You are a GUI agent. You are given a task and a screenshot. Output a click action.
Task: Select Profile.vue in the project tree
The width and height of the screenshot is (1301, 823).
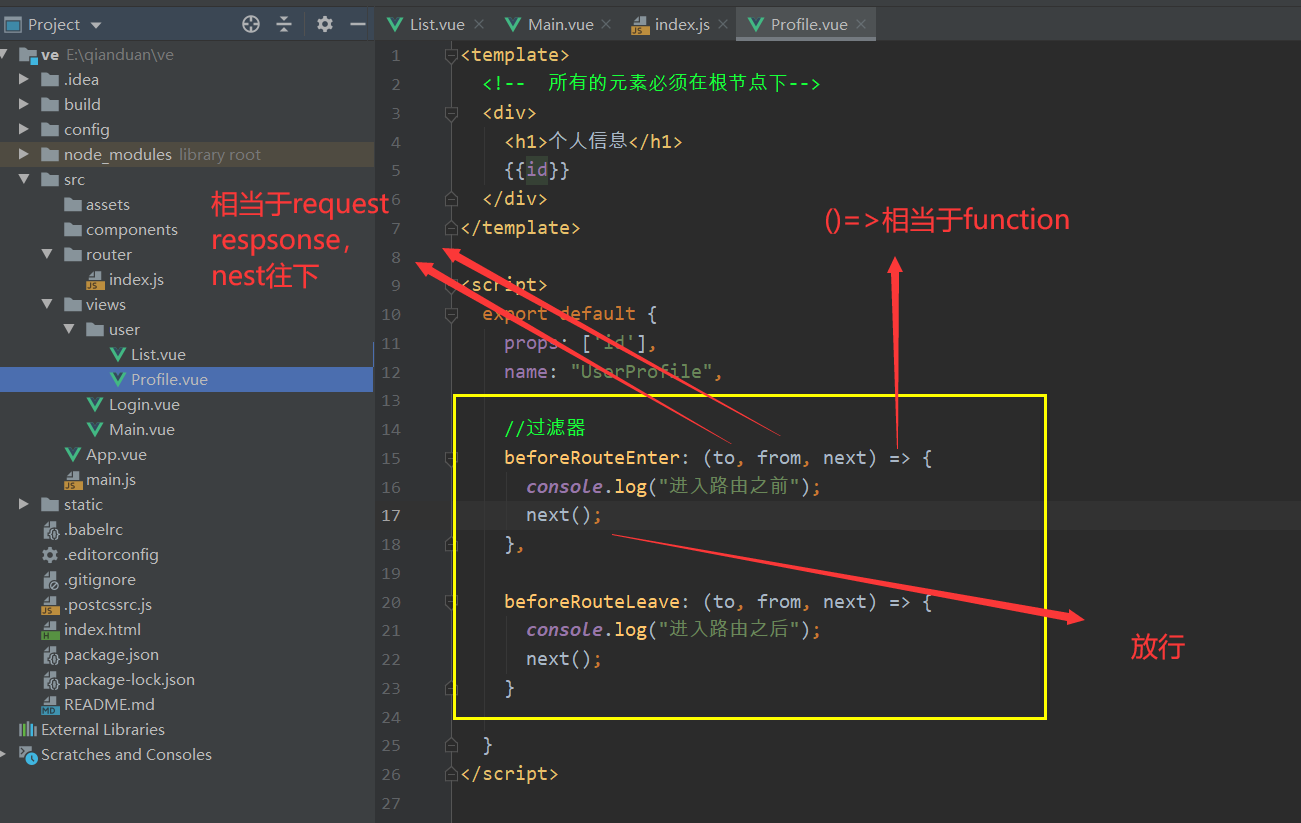(169, 380)
